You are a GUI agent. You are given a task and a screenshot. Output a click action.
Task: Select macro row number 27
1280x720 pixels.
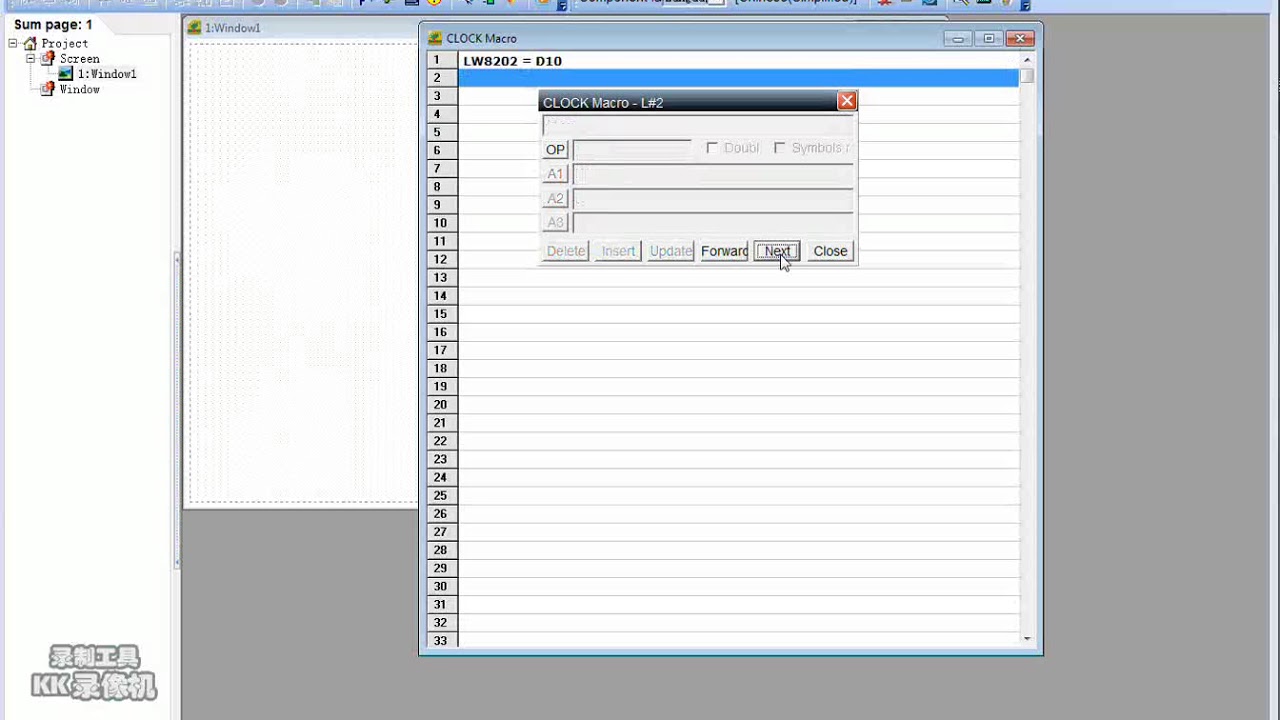(440, 532)
